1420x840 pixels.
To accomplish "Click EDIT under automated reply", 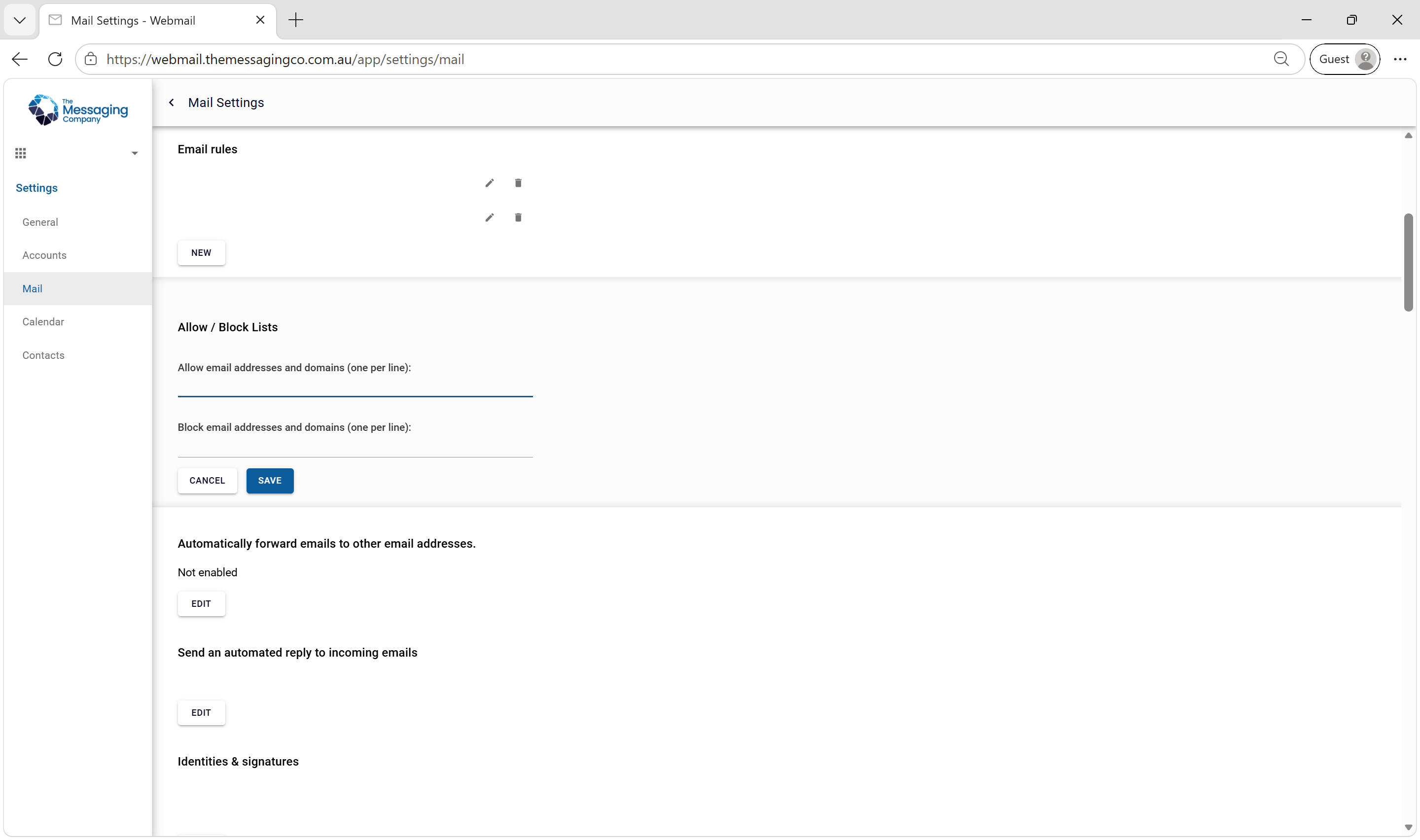I will coord(202,713).
